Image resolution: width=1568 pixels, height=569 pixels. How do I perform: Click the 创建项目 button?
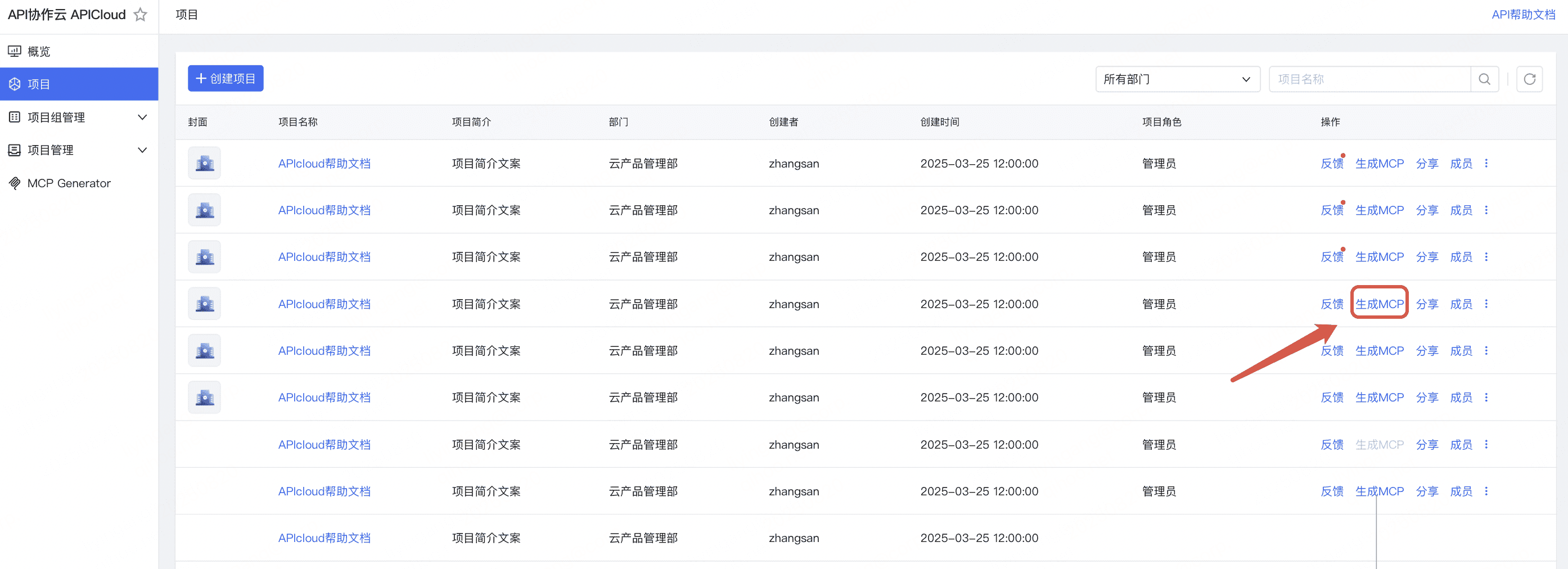(x=225, y=79)
